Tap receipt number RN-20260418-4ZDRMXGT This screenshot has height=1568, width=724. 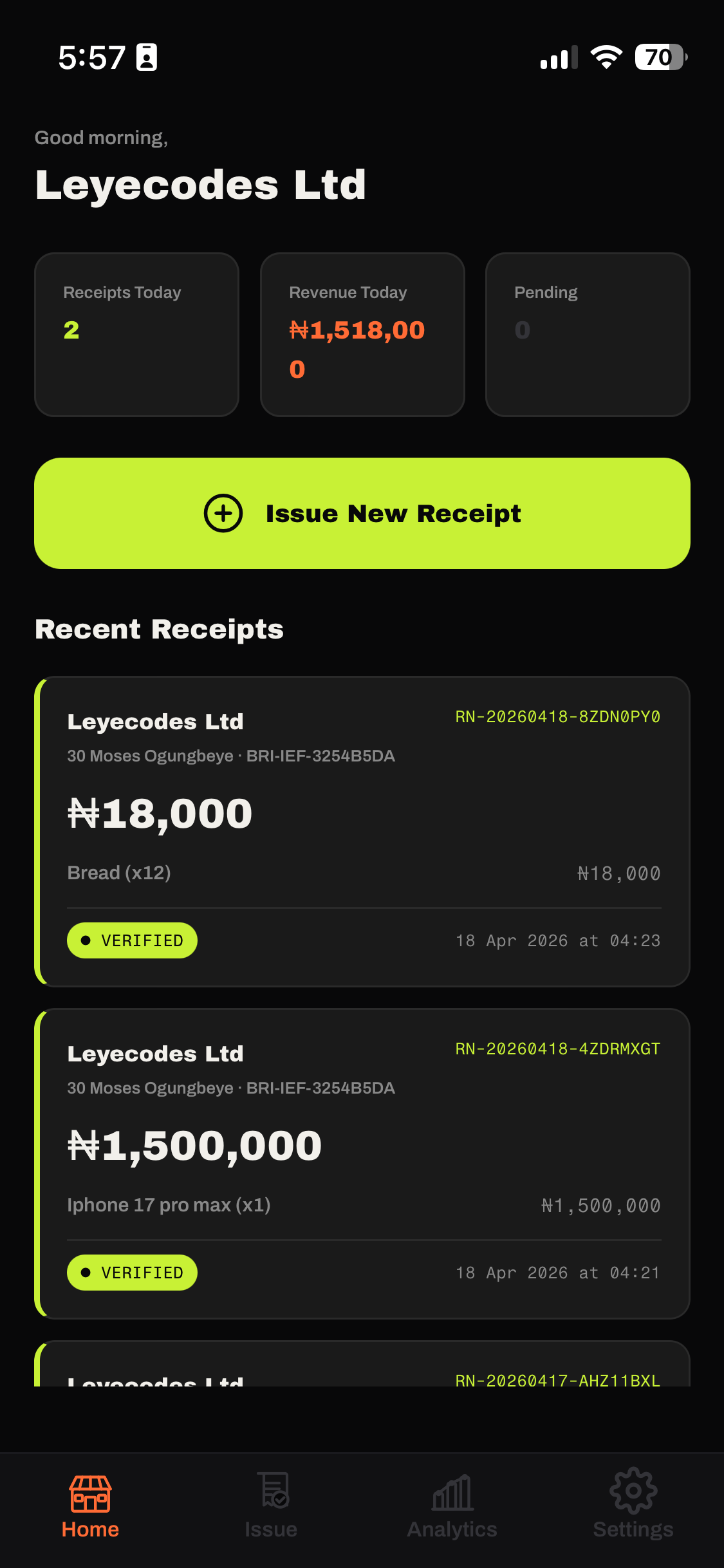(x=557, y=1049)
